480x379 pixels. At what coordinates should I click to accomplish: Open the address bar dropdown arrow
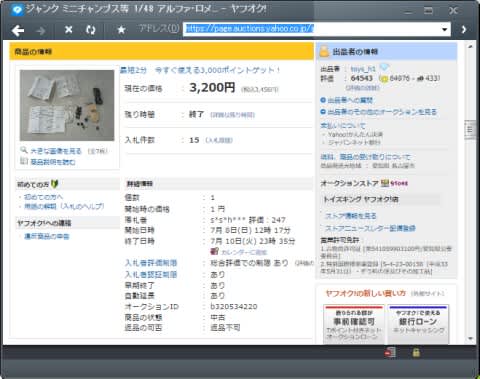click(444, 30)
